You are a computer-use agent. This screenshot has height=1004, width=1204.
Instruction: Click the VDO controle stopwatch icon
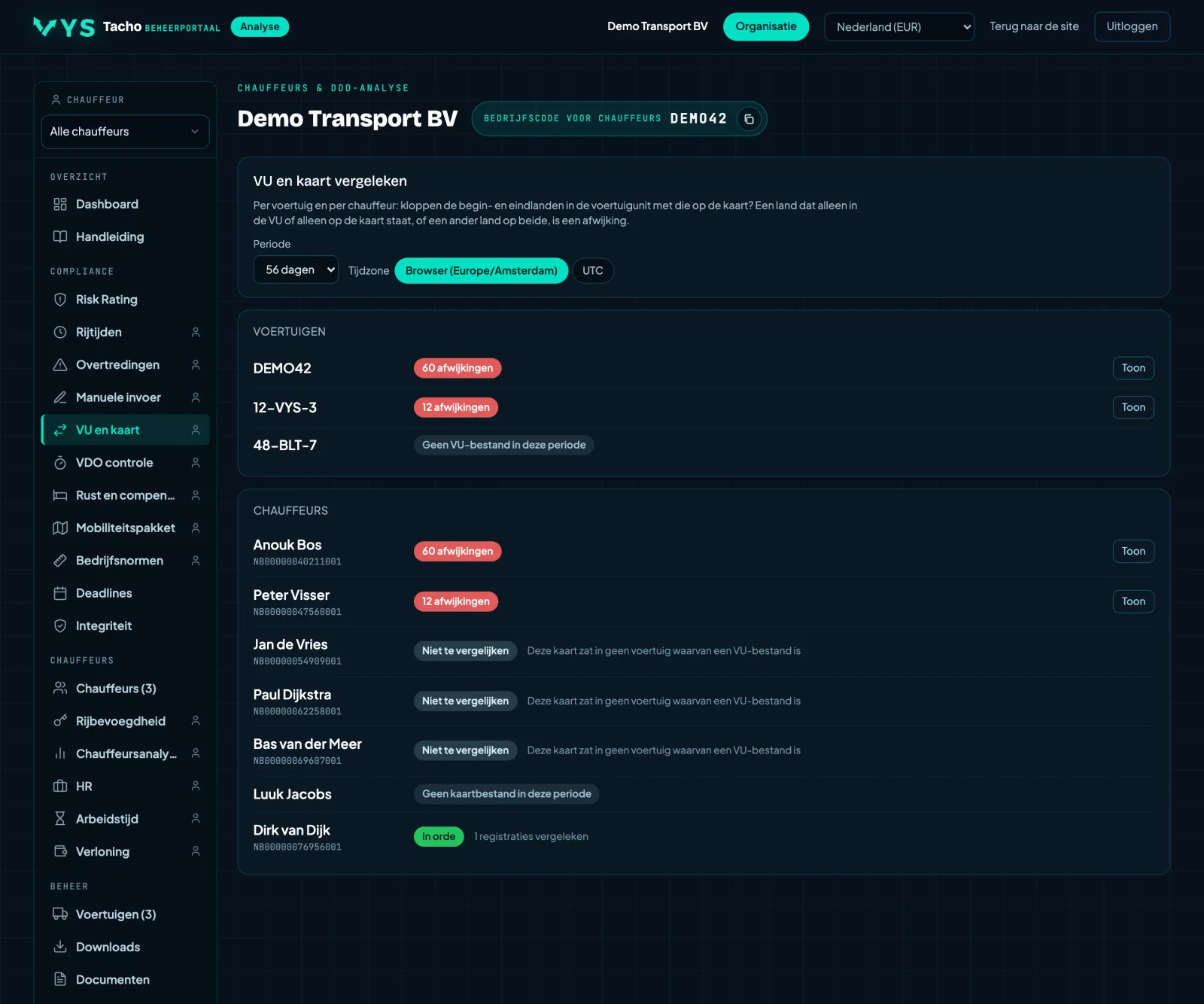(60, 463)
